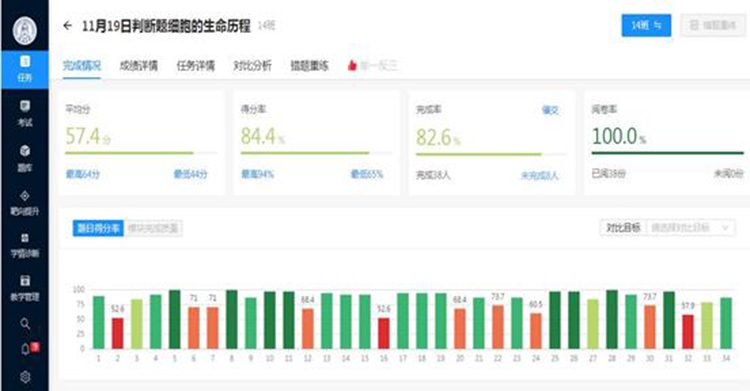Click the light-green bar for question 3
Screen dimensions: 750x391
(137, 324)
